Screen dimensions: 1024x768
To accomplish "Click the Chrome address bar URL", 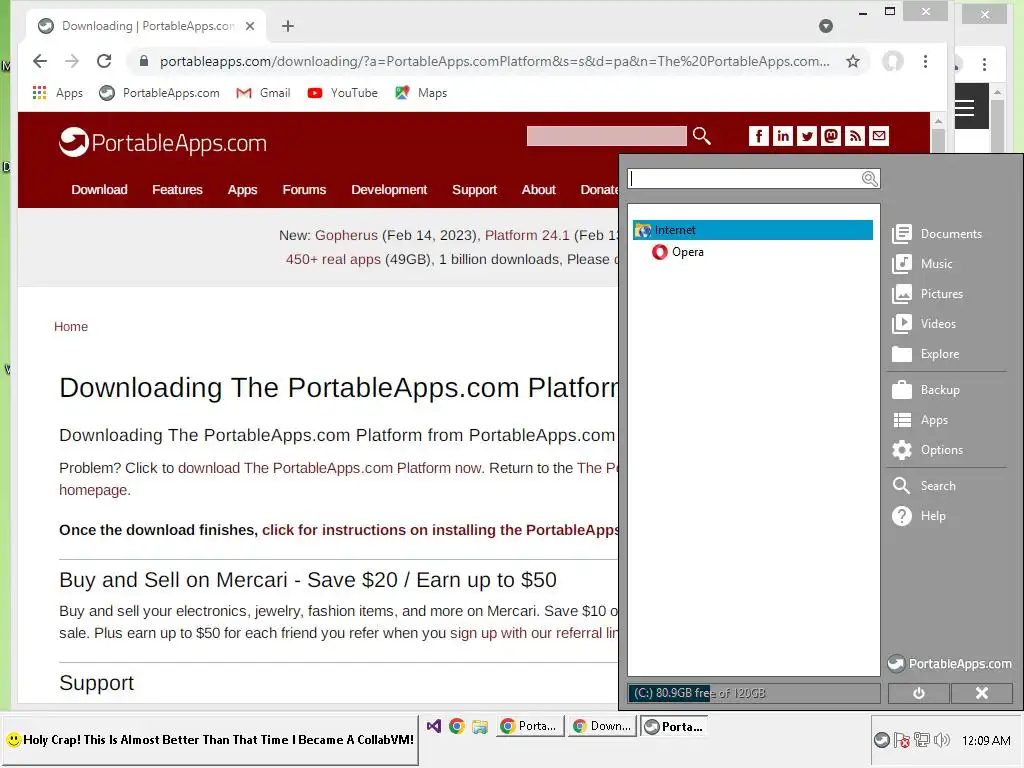I will pos(494,61).
